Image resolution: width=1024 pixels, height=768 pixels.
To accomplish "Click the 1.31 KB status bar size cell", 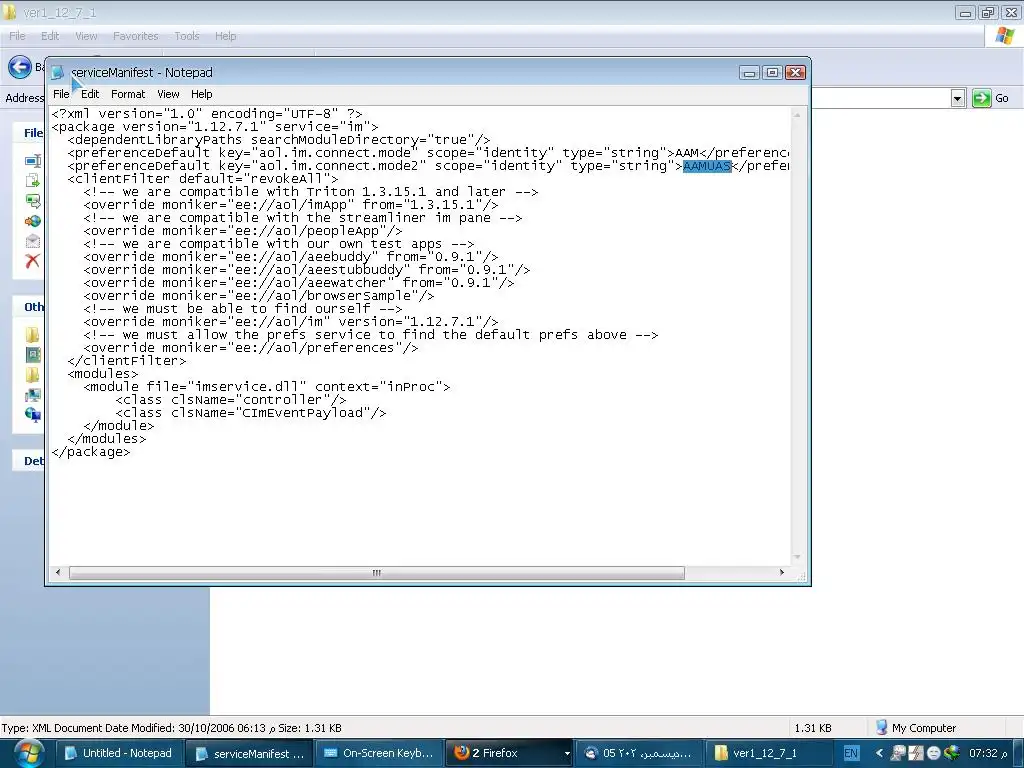I will click(813, 728).
